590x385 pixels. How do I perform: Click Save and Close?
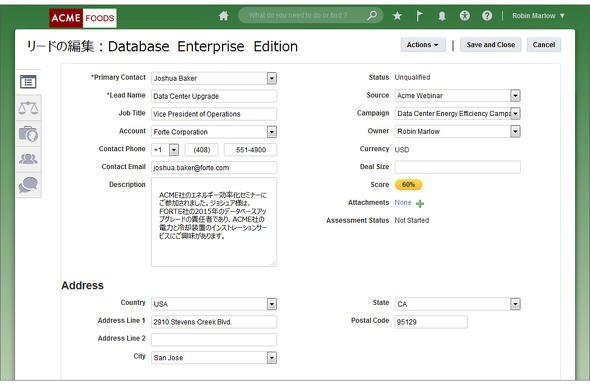(491, 45)
